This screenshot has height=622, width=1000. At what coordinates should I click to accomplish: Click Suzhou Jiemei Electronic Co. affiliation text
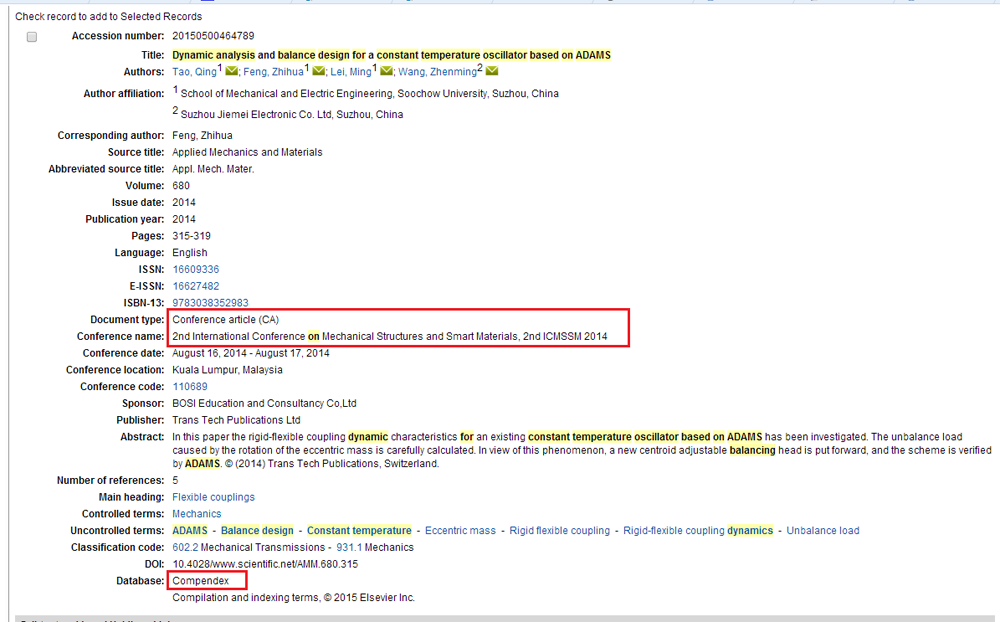[x=292, y=115]
